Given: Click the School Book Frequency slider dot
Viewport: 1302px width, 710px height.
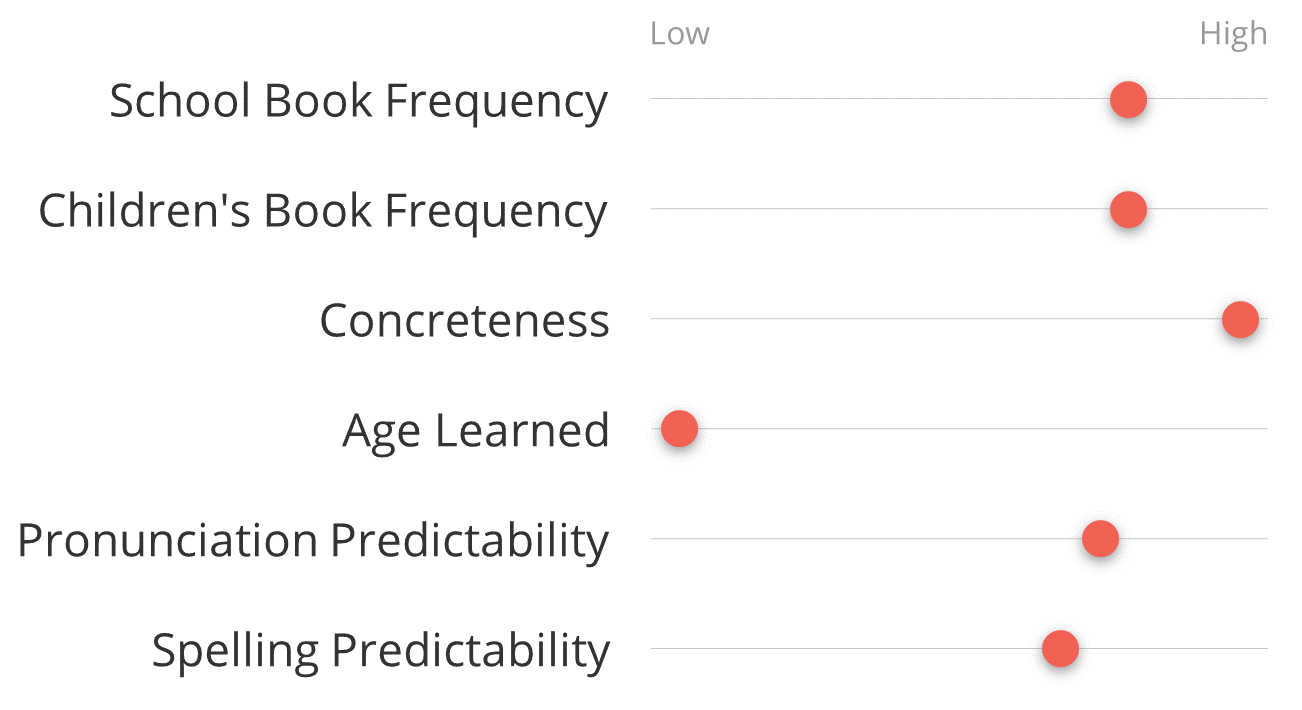Looking at the screenshot, I should 1128,99.
